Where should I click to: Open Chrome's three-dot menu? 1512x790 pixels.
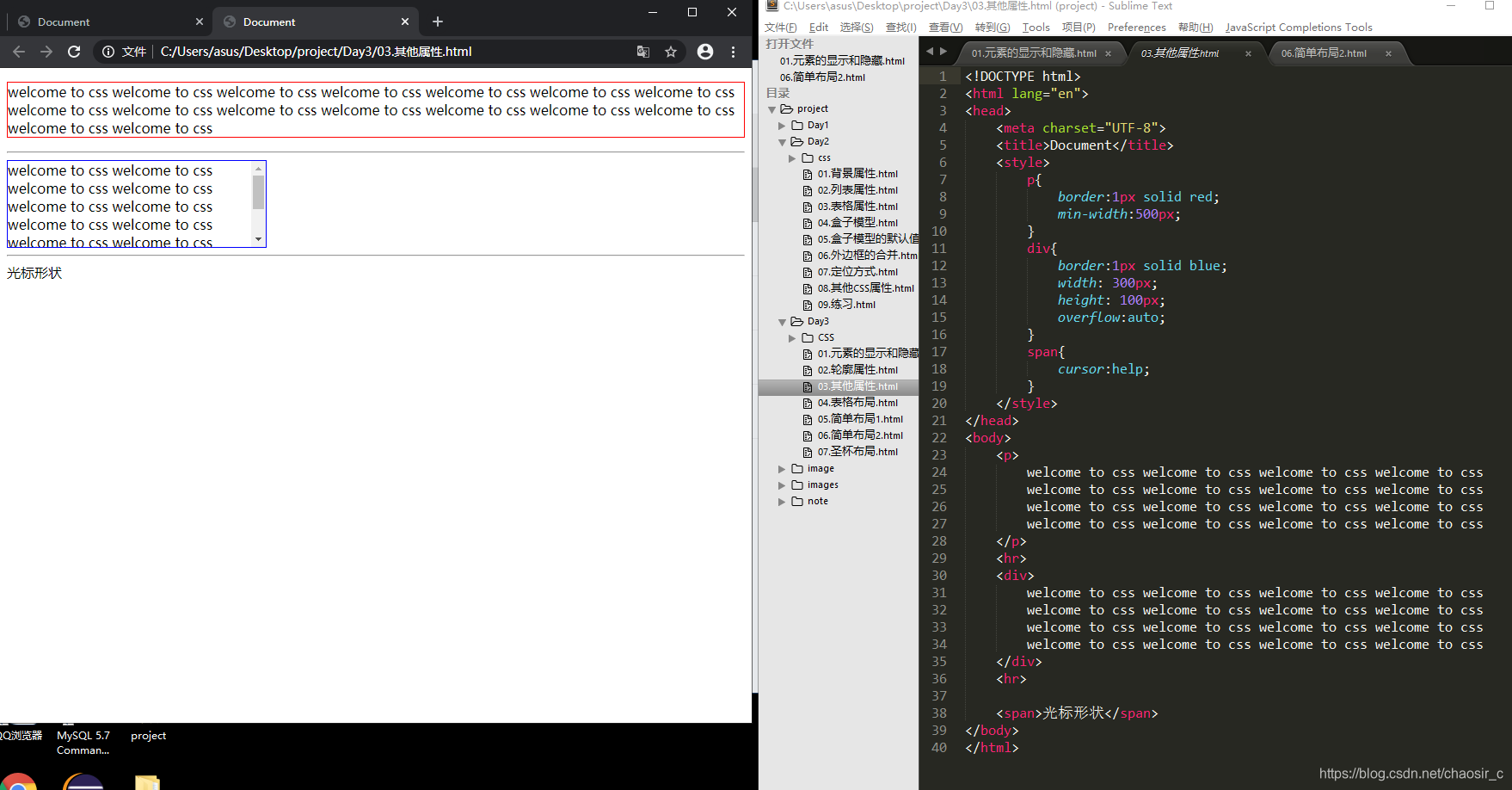pos(733,52)
